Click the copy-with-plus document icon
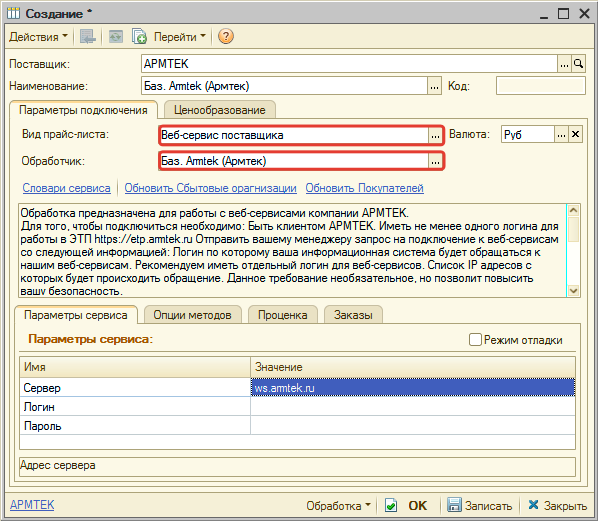Viewport: 598px width, 521px height. [139, 37]
